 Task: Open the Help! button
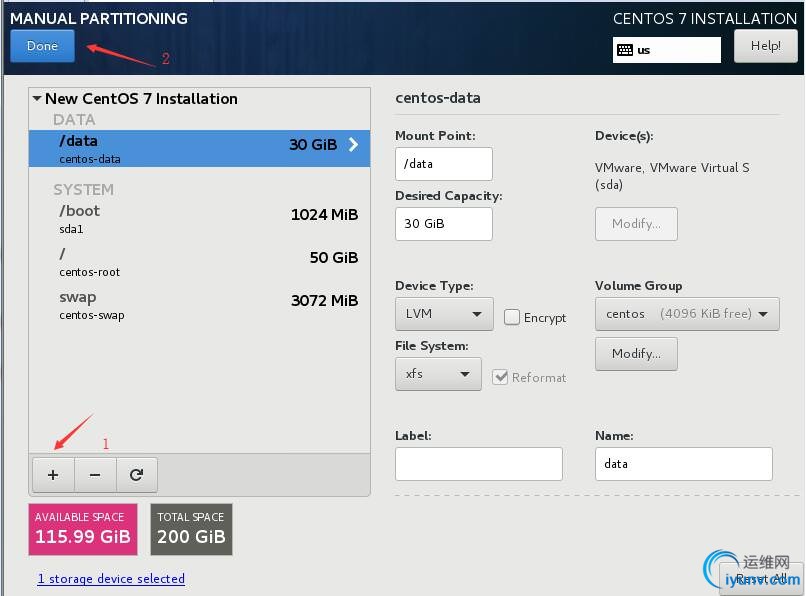point(765,46)
